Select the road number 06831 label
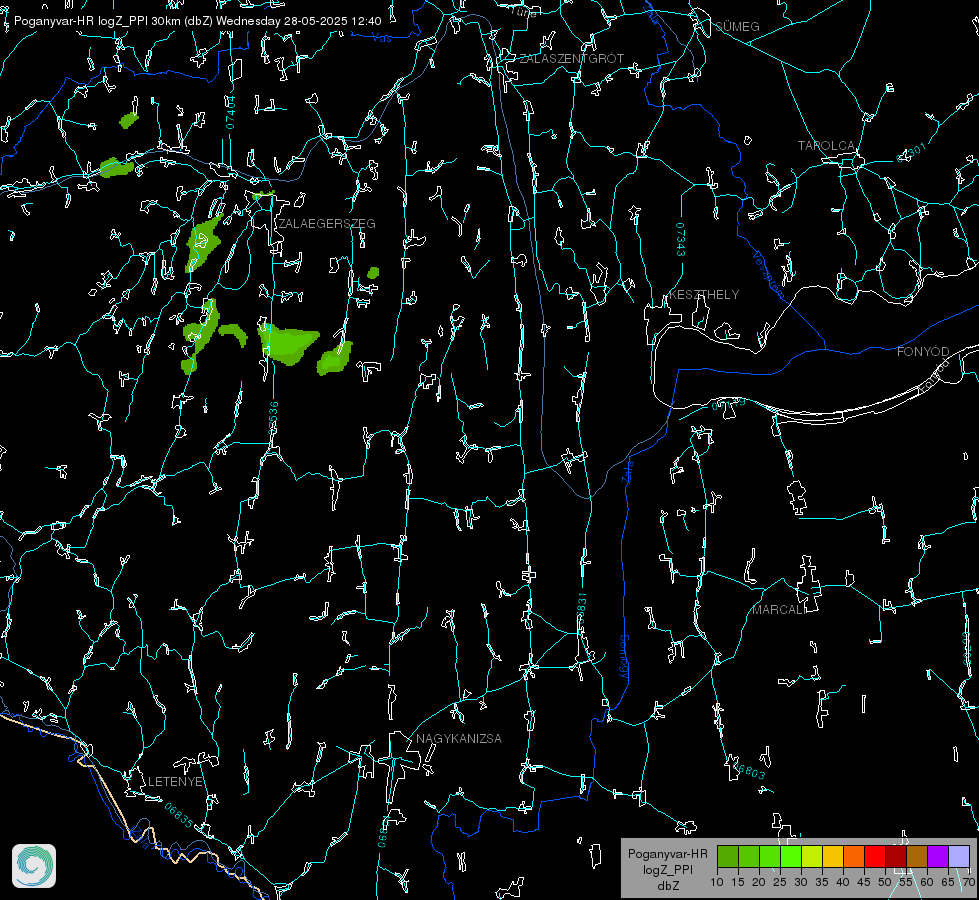The height and width of the screenshot is (900, 979). [582, 608]
